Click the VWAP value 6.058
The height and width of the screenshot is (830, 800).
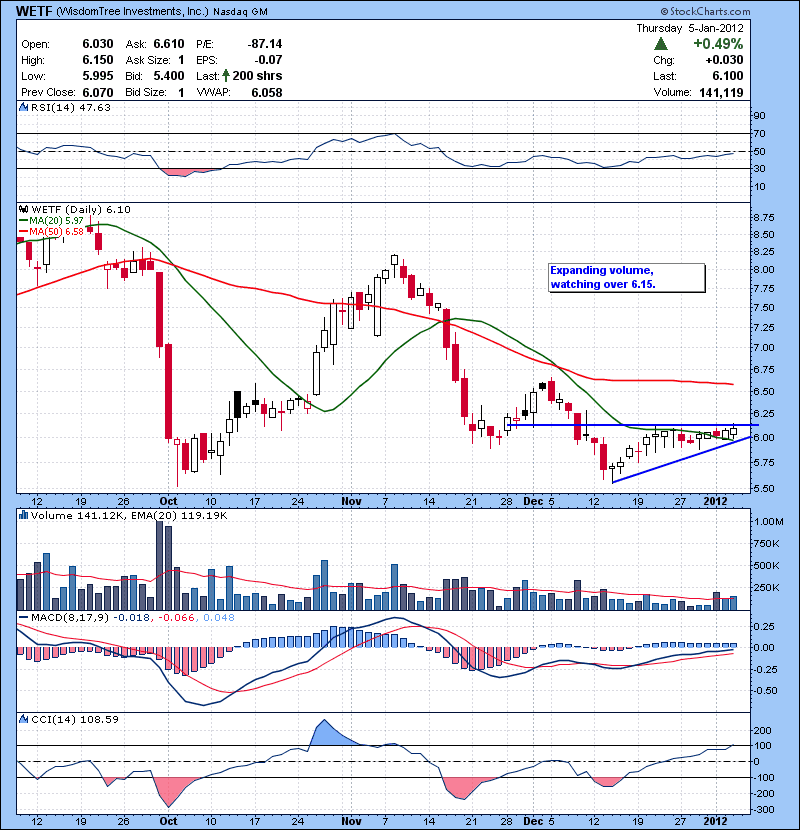point(267,93)
